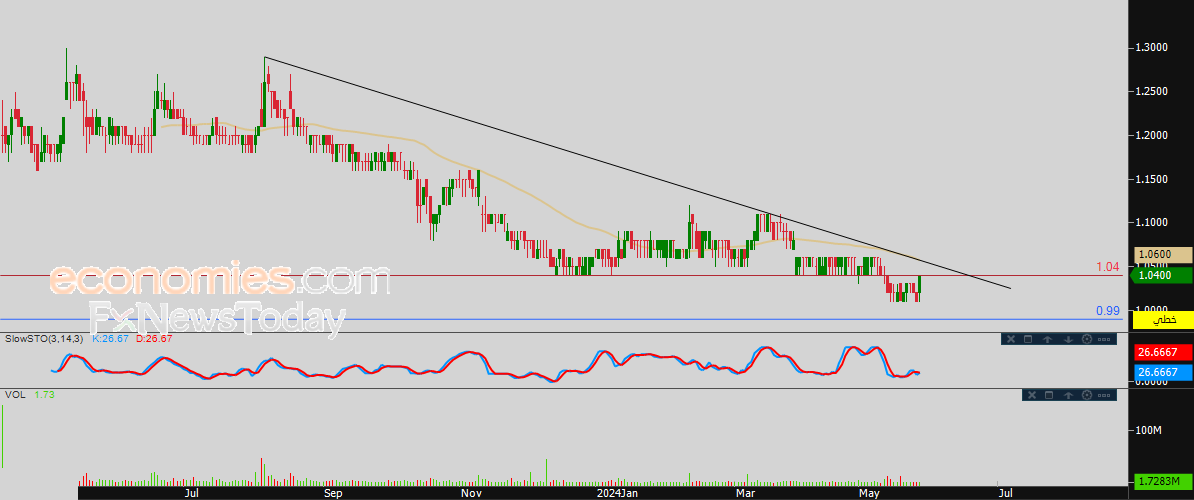Maximize the VOL indicator panel
This screenshot has height=500, width=1194.
pos(1048,395)
